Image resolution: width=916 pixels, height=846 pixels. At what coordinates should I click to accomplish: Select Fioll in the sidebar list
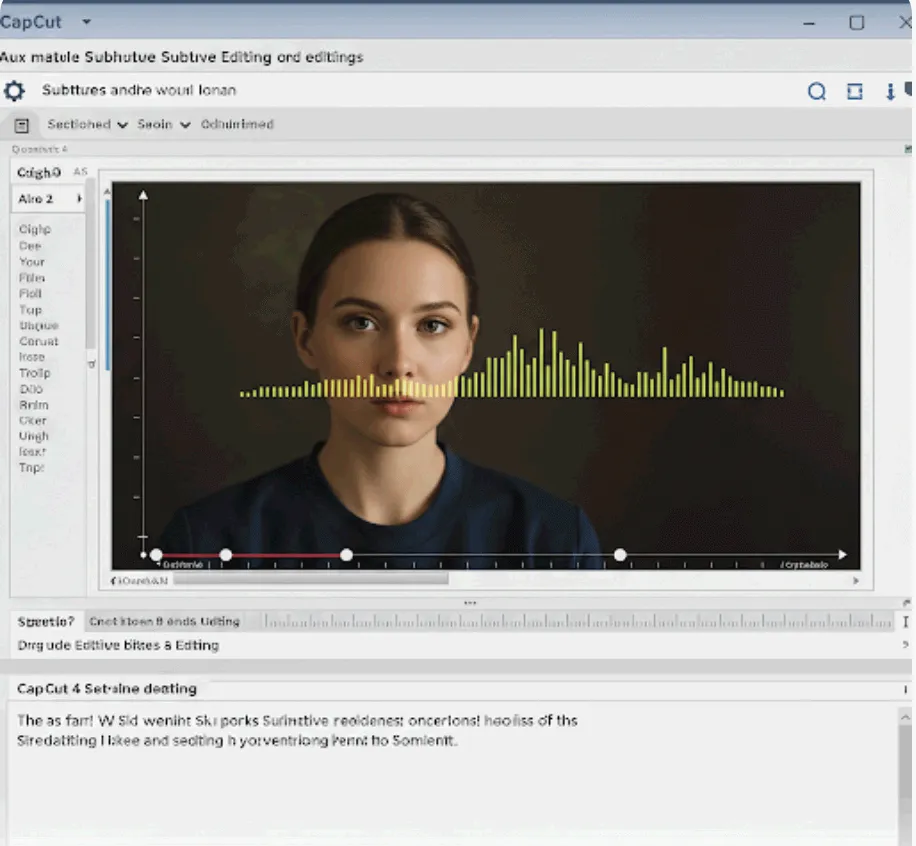30,293
